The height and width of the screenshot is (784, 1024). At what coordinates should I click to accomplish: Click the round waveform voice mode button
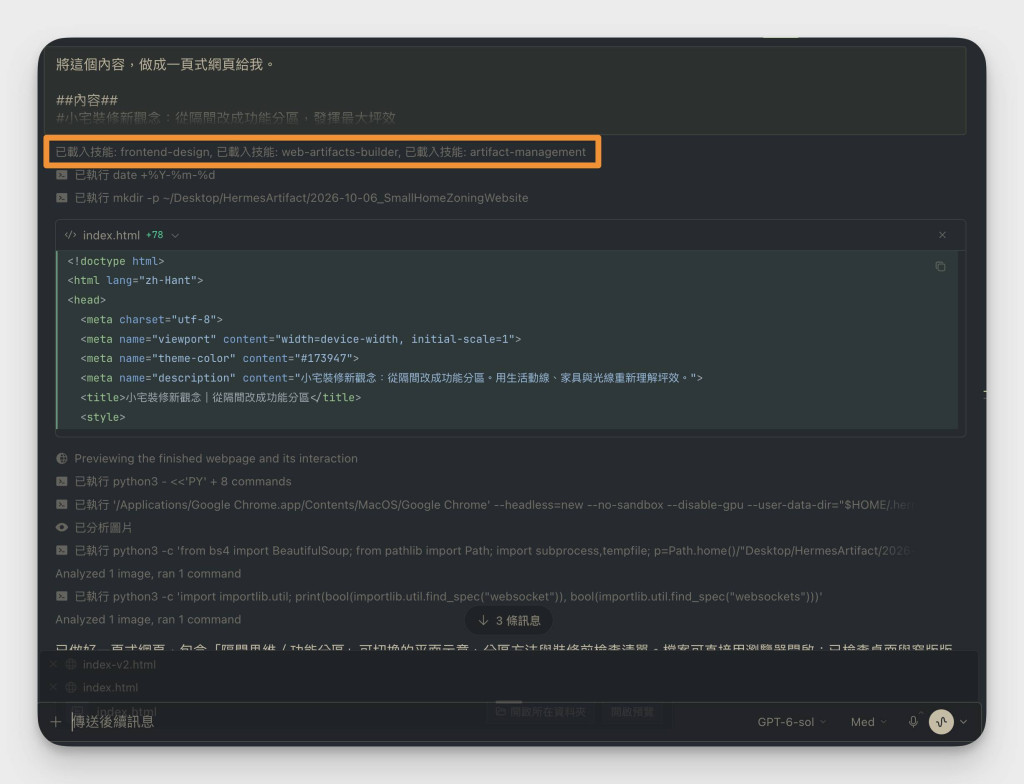941,722
